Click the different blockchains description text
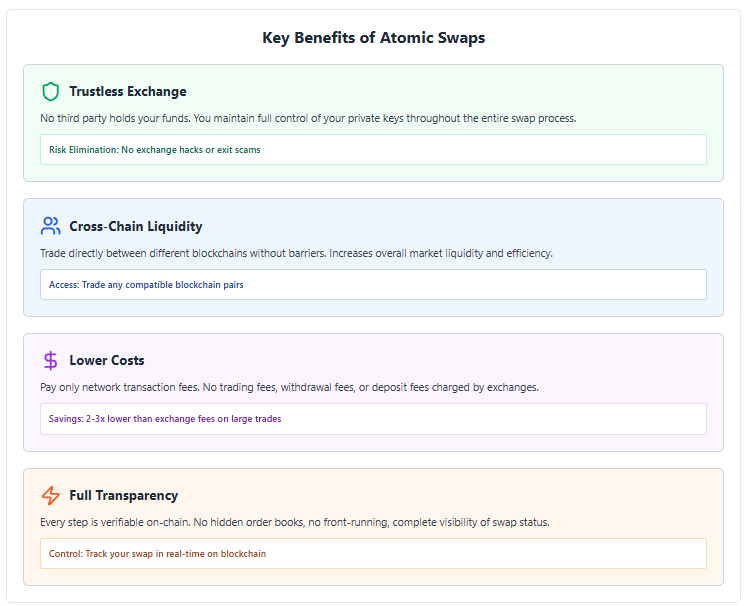 [296, 253]
